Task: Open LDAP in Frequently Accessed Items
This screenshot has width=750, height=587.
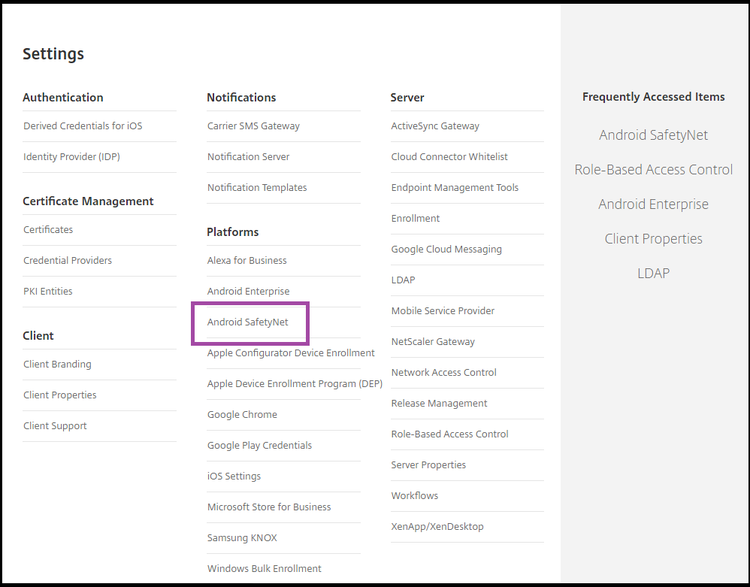Action: [x=653, y=273]
